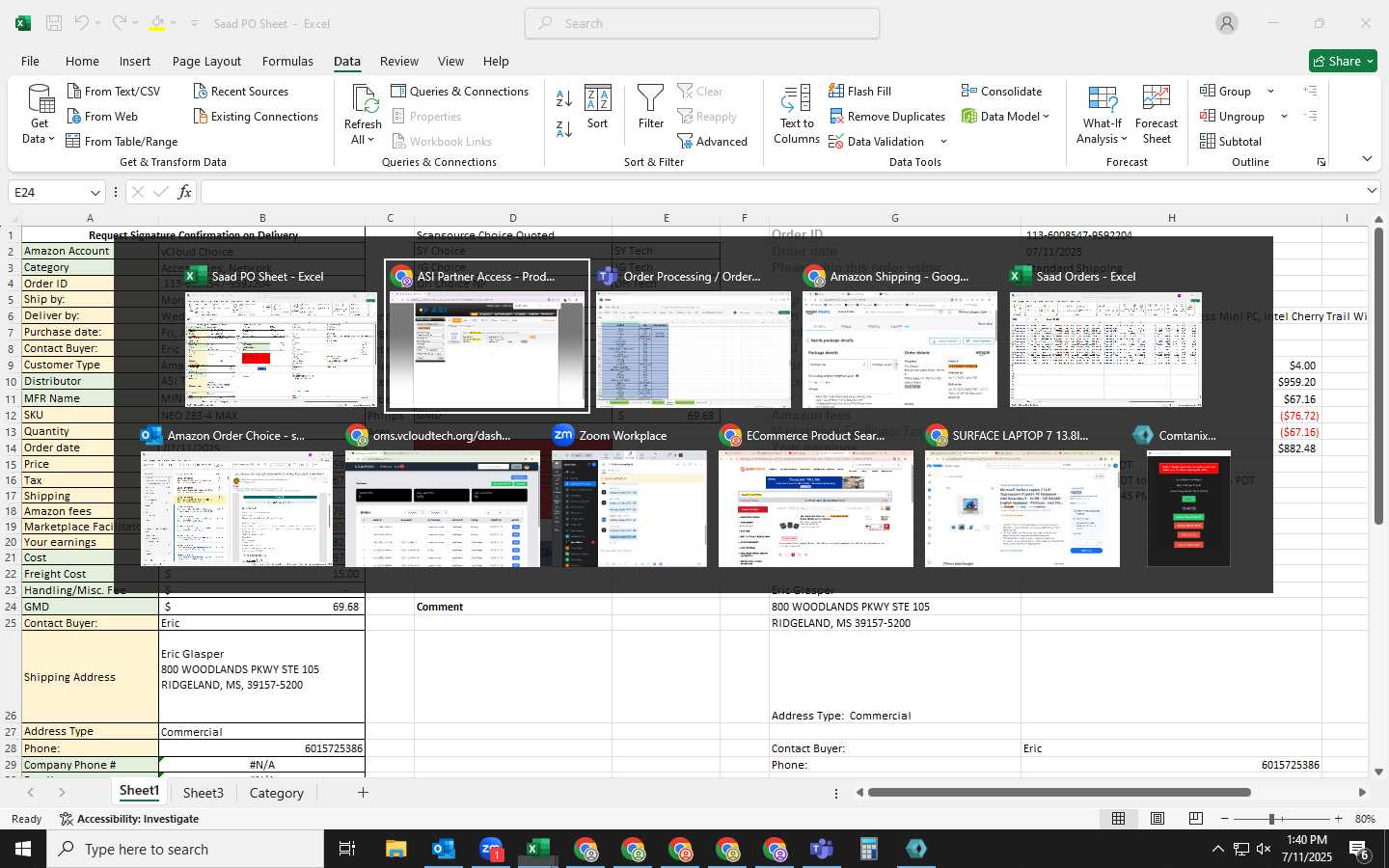Viewport: 1389px width, 868px height.
Task: Switch to Zoom Workplace window thumbnail
Action: coord(629,497)
